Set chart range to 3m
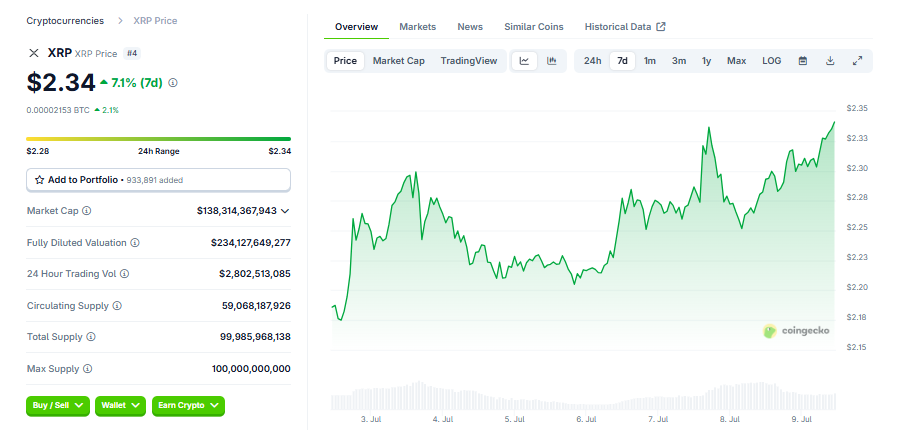 click(x=679, y=61)
